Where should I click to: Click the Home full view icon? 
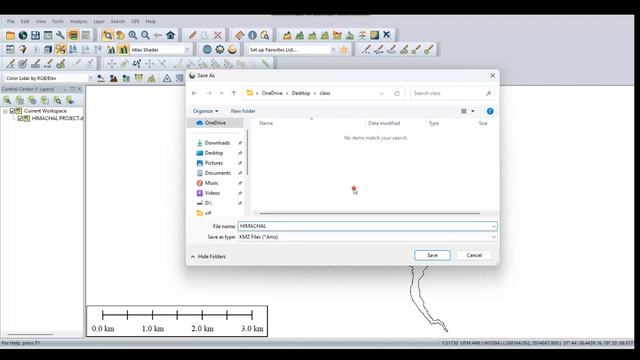171,36
